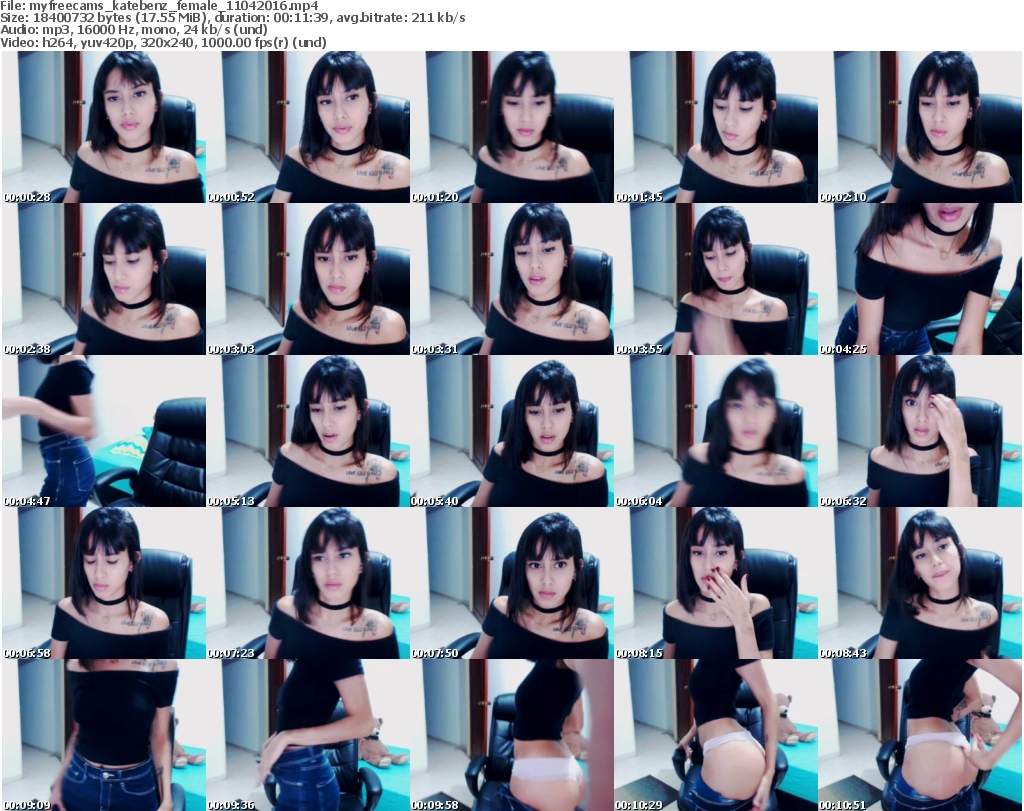Select the thumbnail stamped 00:05:13
The width and height of the screenshot is (1024, 811).
308,431
